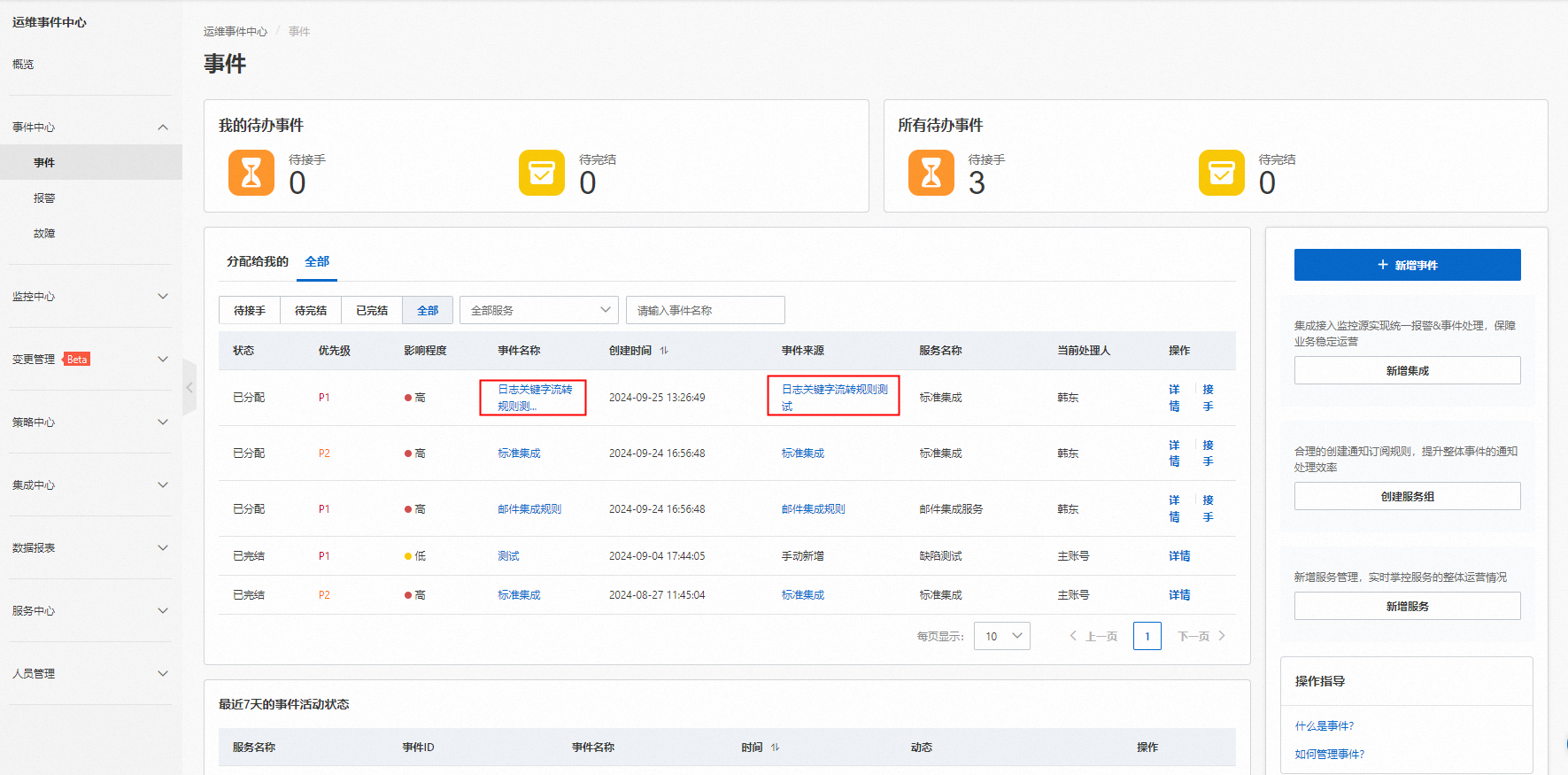Image resolution: width=1568 pixels, height=775 pixels.
Task: Filter by 待接手 status
Action: click(x=250, y=310)
